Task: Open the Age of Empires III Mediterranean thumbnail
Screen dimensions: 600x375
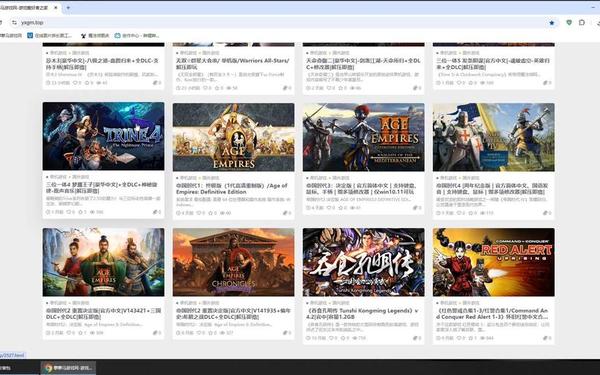Action: [364, 137]
